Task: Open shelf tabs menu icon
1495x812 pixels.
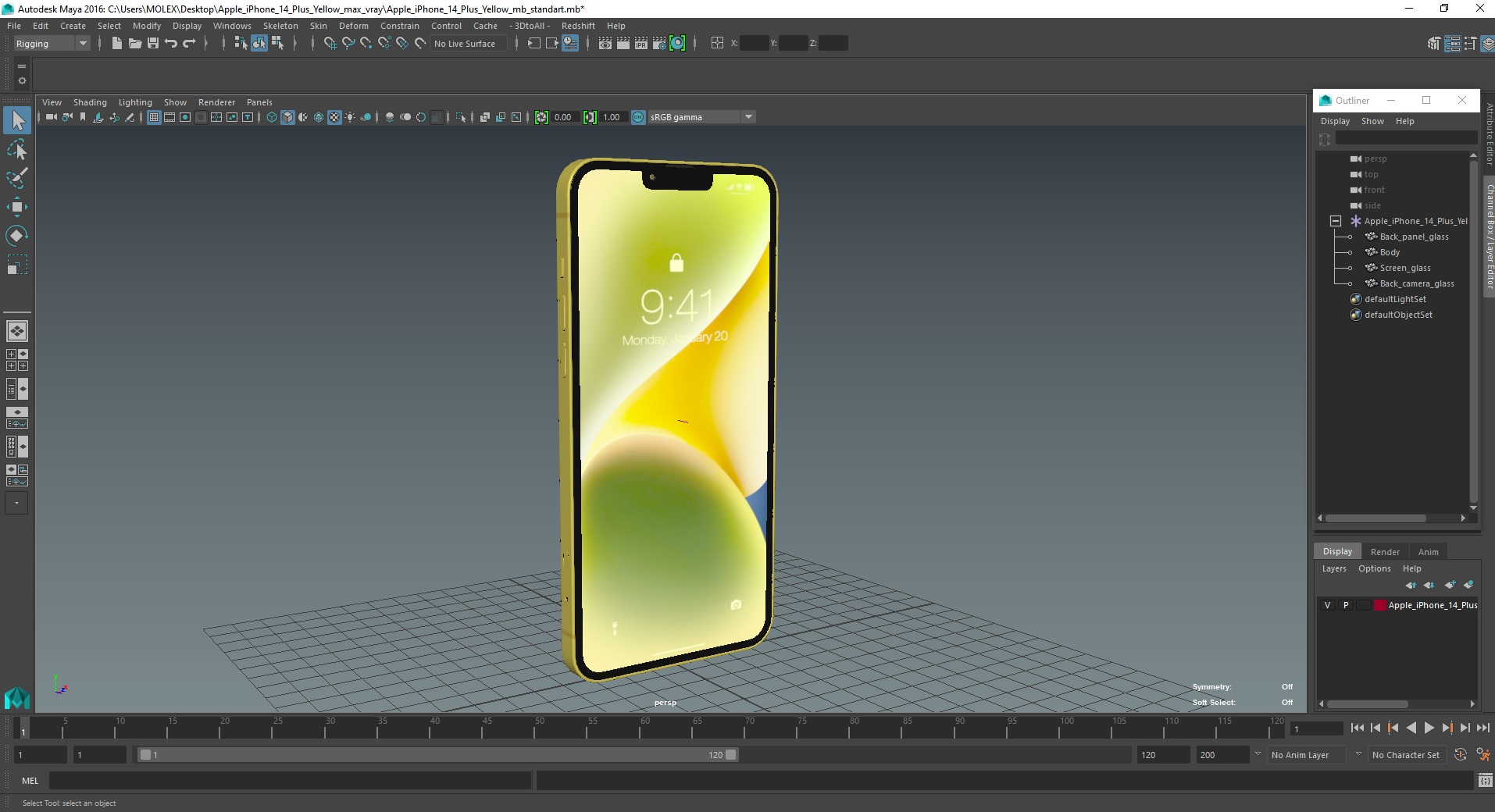Action: [x=22, y=66]
